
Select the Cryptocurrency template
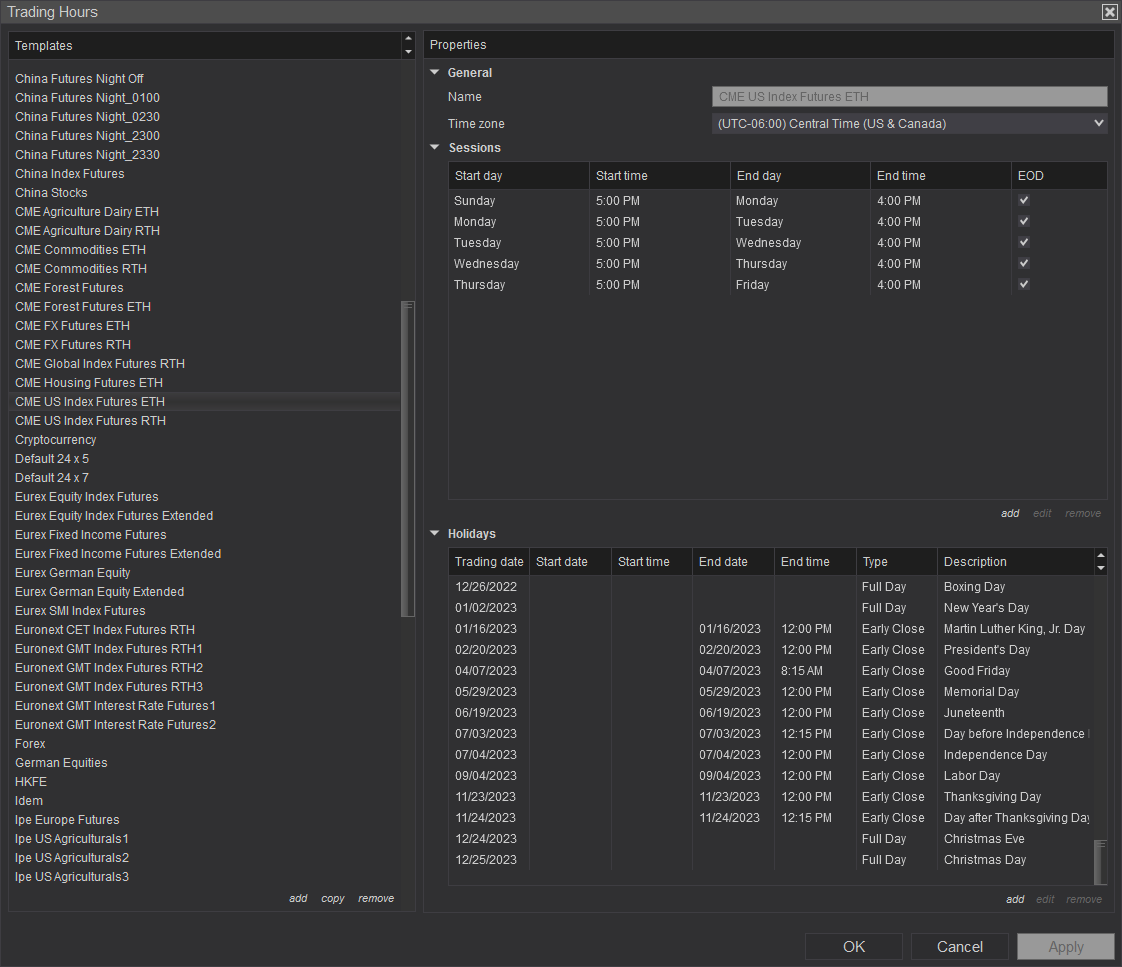[x=55, y=439]
